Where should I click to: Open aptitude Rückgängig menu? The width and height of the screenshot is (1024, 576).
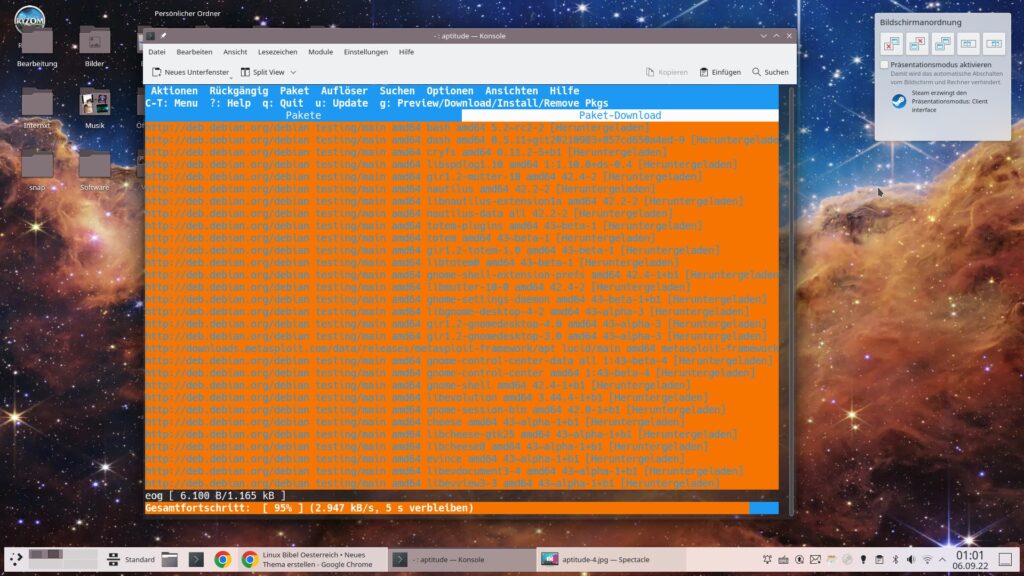tap(238, 91)
